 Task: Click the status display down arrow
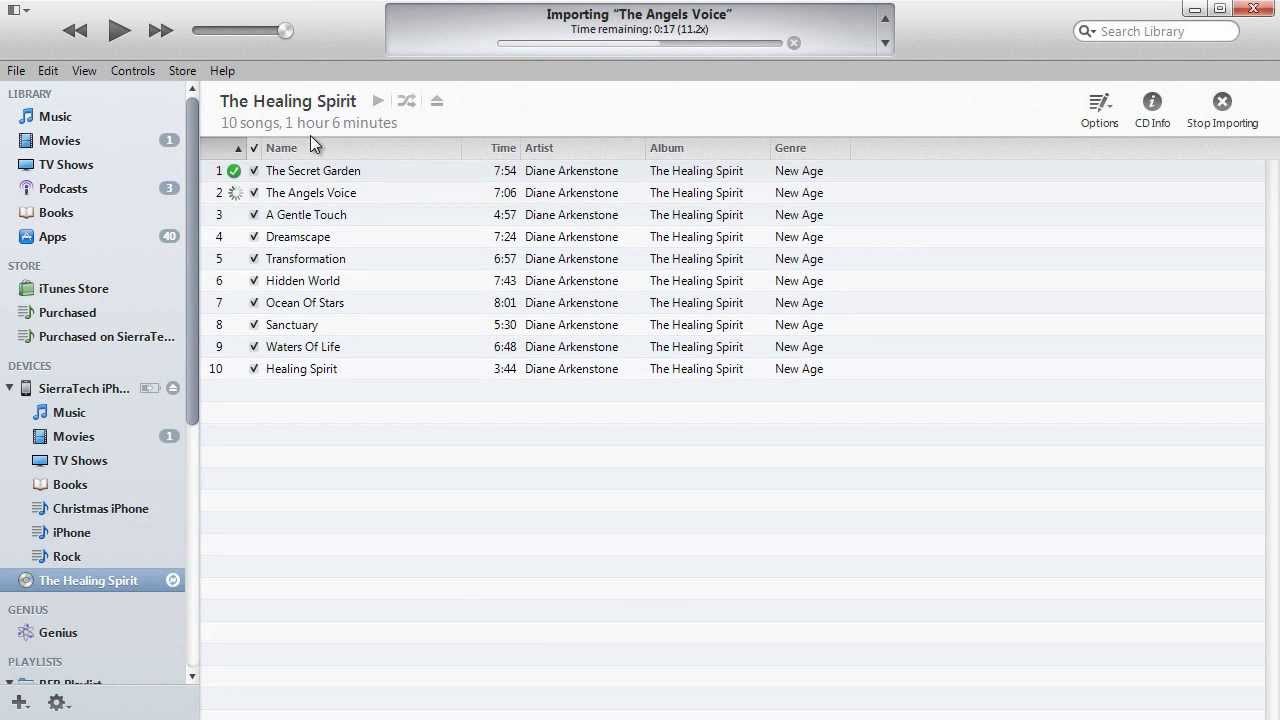885,43
